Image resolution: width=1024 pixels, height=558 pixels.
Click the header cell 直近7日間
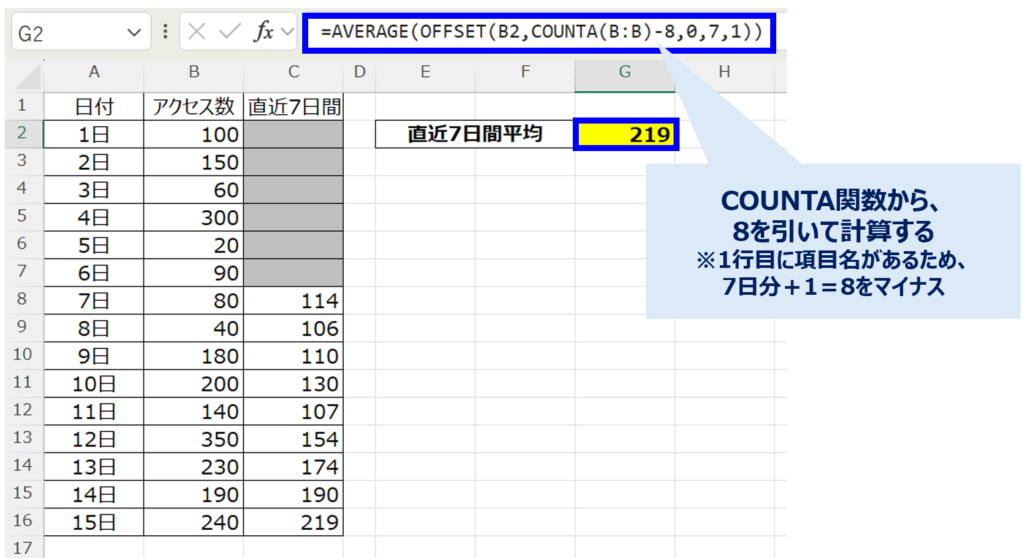coord(294,107)
